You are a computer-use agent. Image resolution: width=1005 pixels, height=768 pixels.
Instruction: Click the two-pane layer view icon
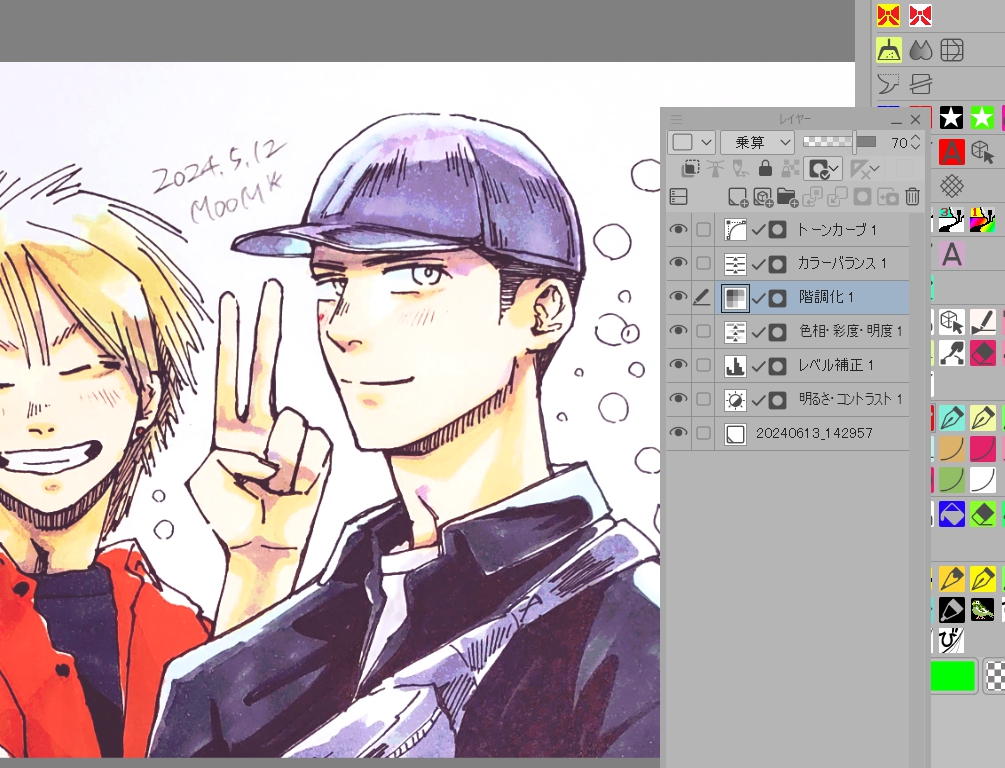(679, 197)
